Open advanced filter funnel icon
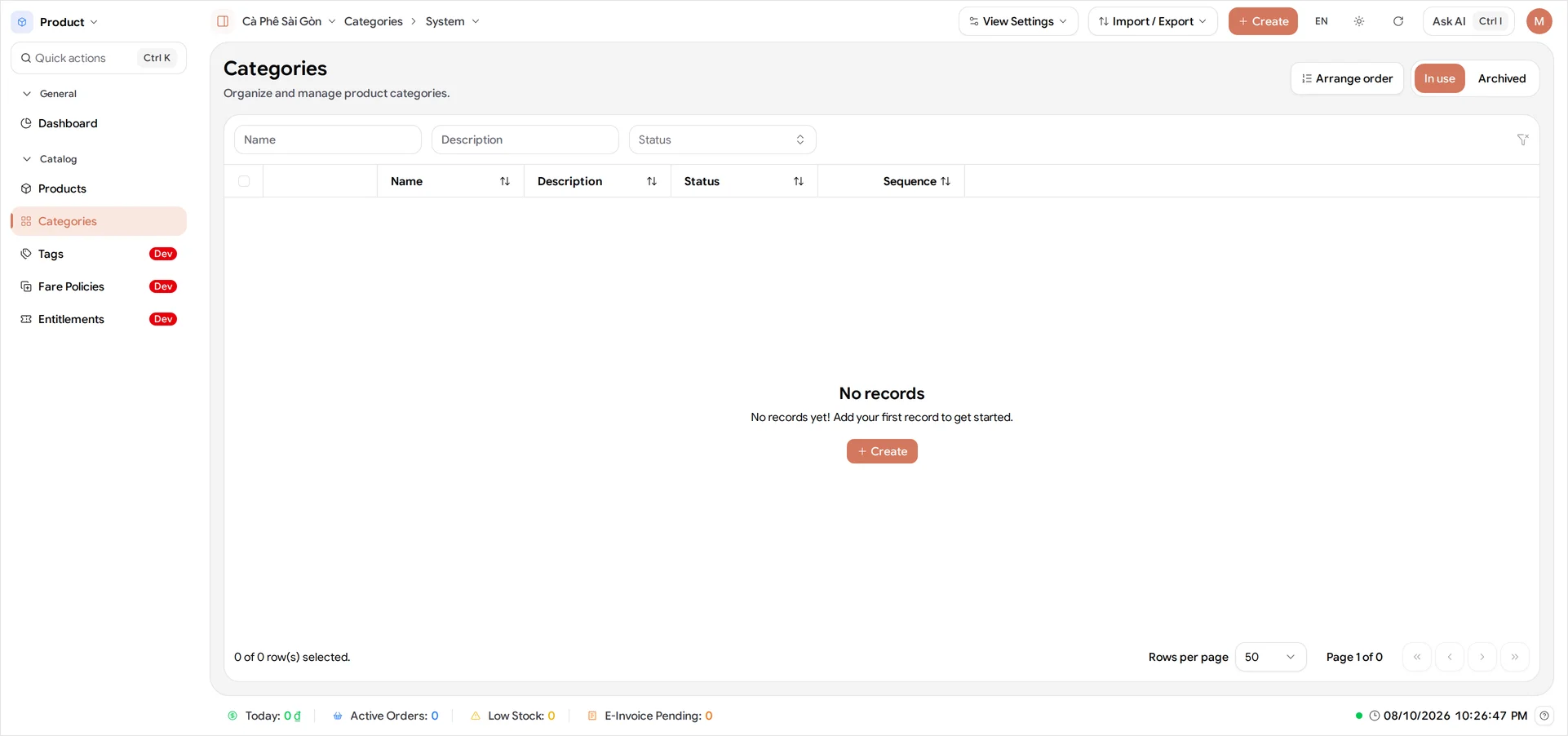The height and width of the screenshot is (736, 1568). pyautogui.click(x=1522, y=140)
